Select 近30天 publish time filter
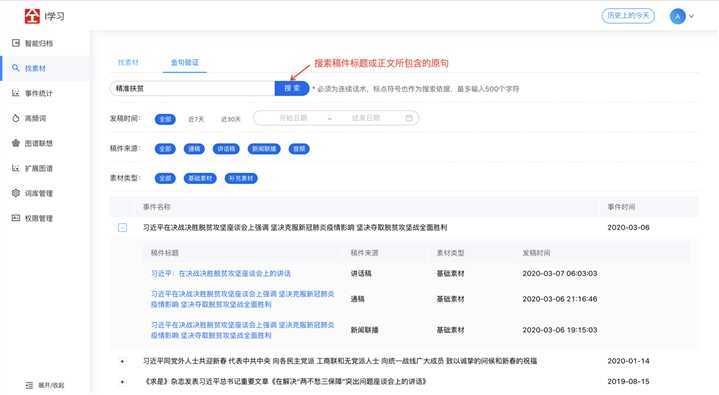Screen dimensions: 719x395 coord(231,119)
